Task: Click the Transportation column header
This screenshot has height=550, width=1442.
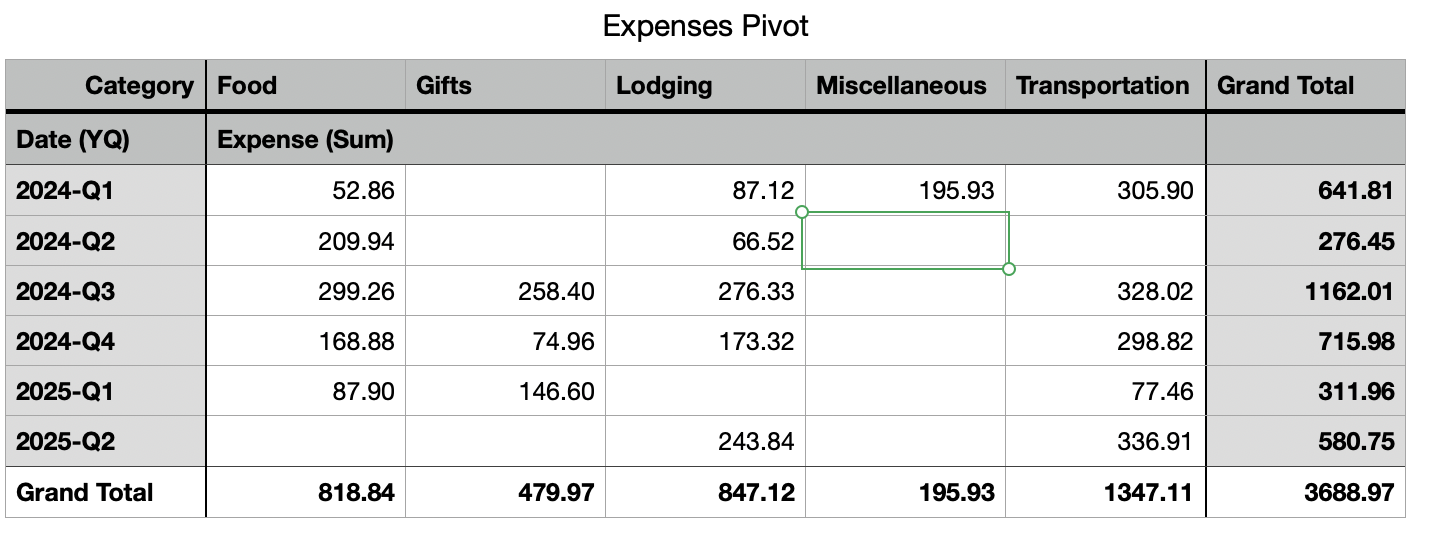Action: point(1103,86)
